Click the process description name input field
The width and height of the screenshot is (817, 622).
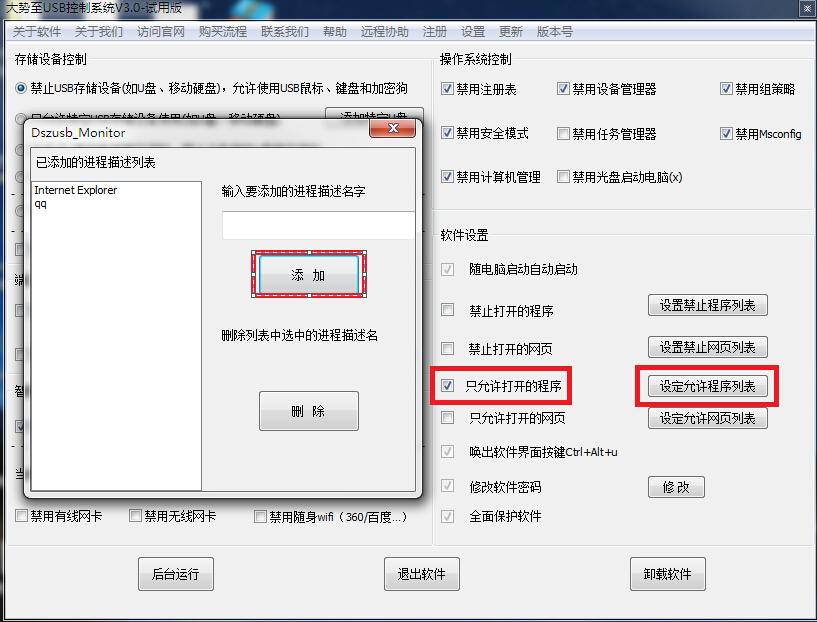[x=318, y=225]
